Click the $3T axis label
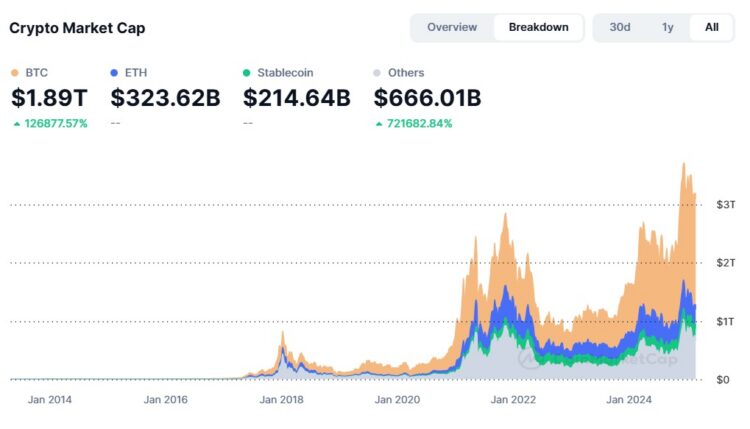 click(726, 205)
